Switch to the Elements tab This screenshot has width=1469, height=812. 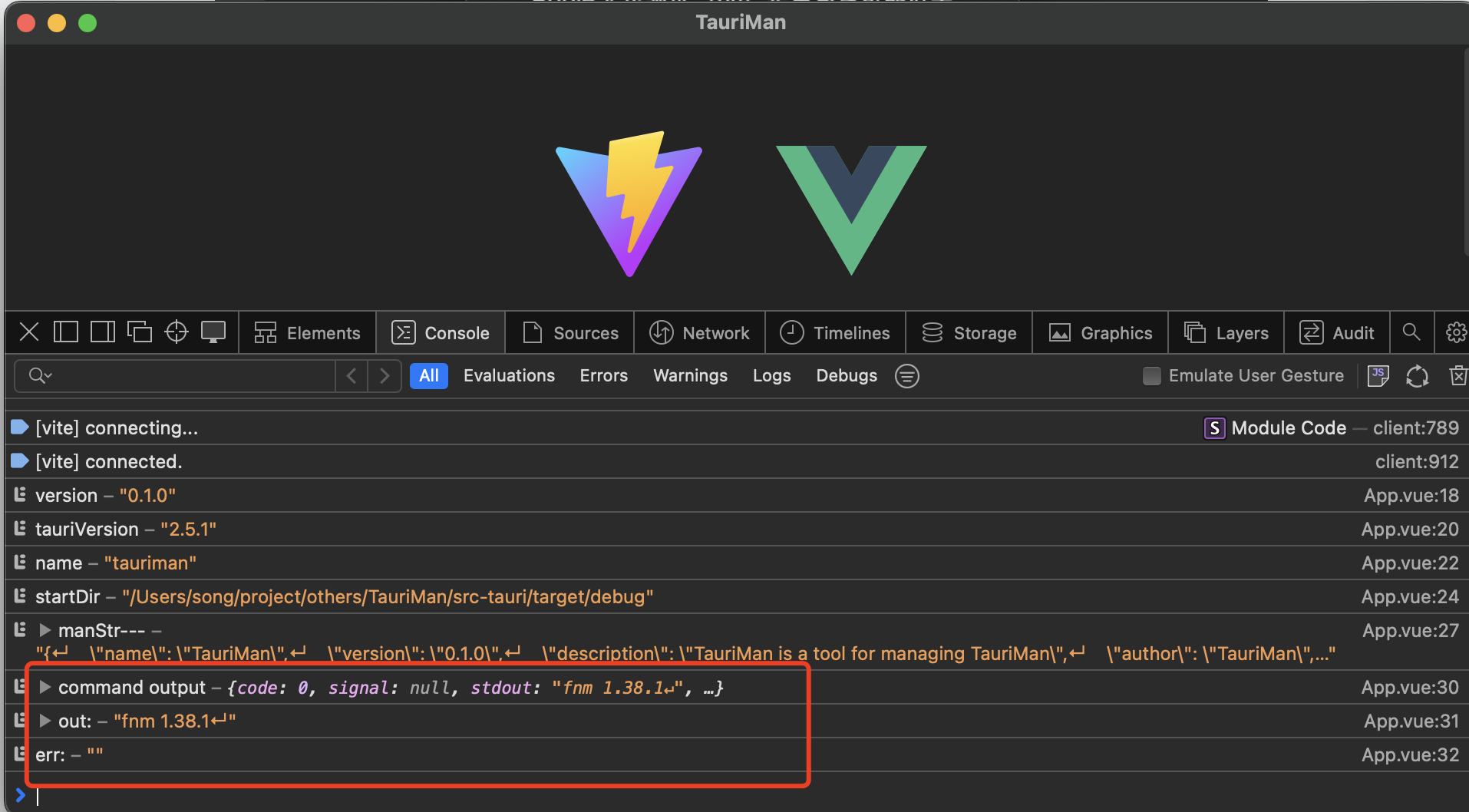[307, 333]
